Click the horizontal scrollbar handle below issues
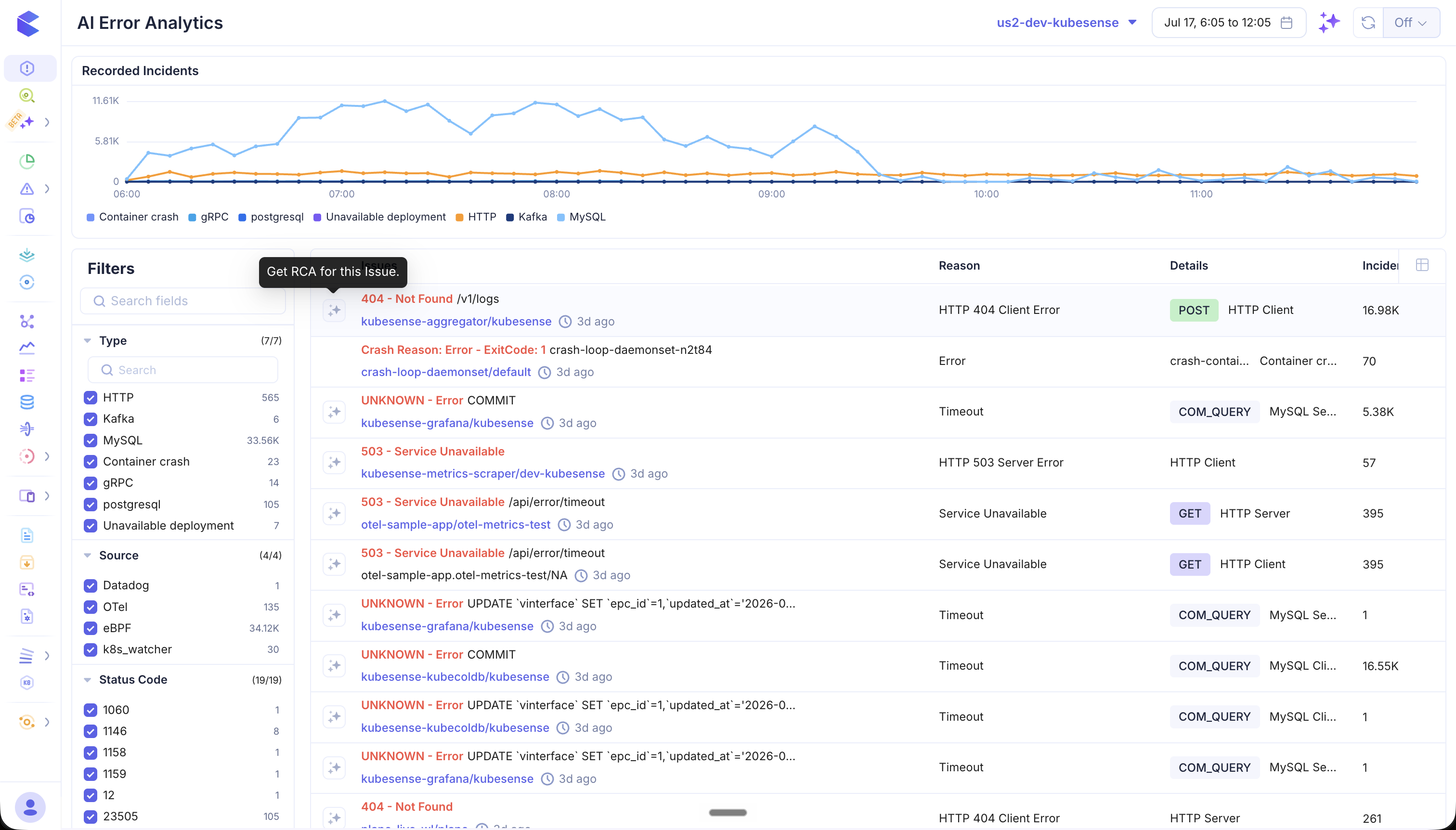The image size is (1456, 830). tap(728, 812)
